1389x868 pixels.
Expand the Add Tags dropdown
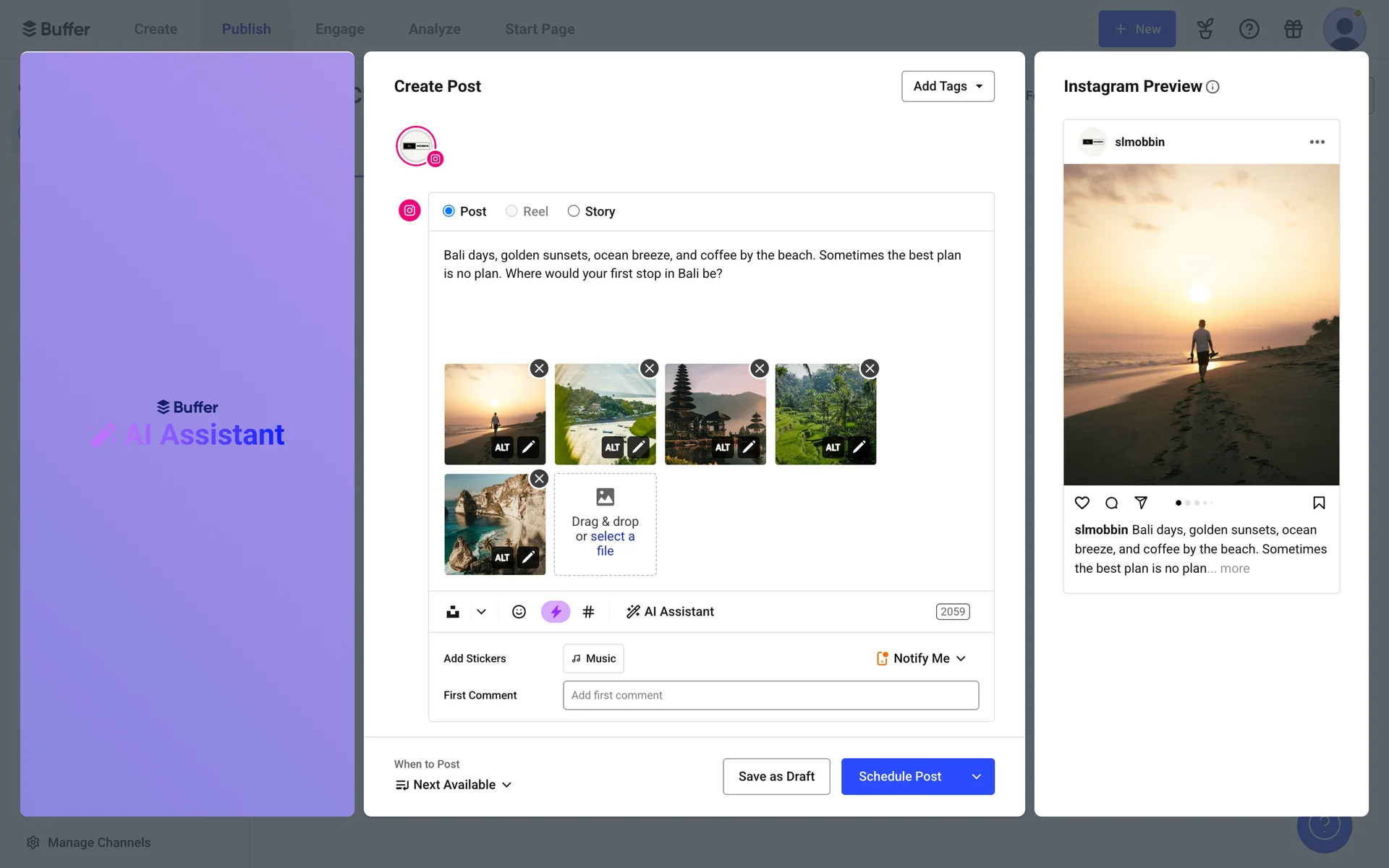click(x=948, y=86)
